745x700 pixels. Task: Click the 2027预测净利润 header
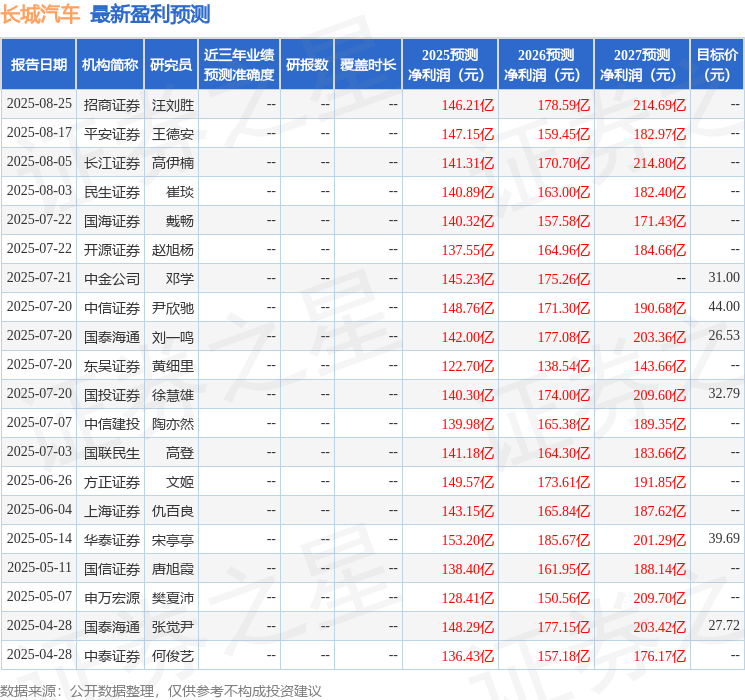[x=642, y=65]
